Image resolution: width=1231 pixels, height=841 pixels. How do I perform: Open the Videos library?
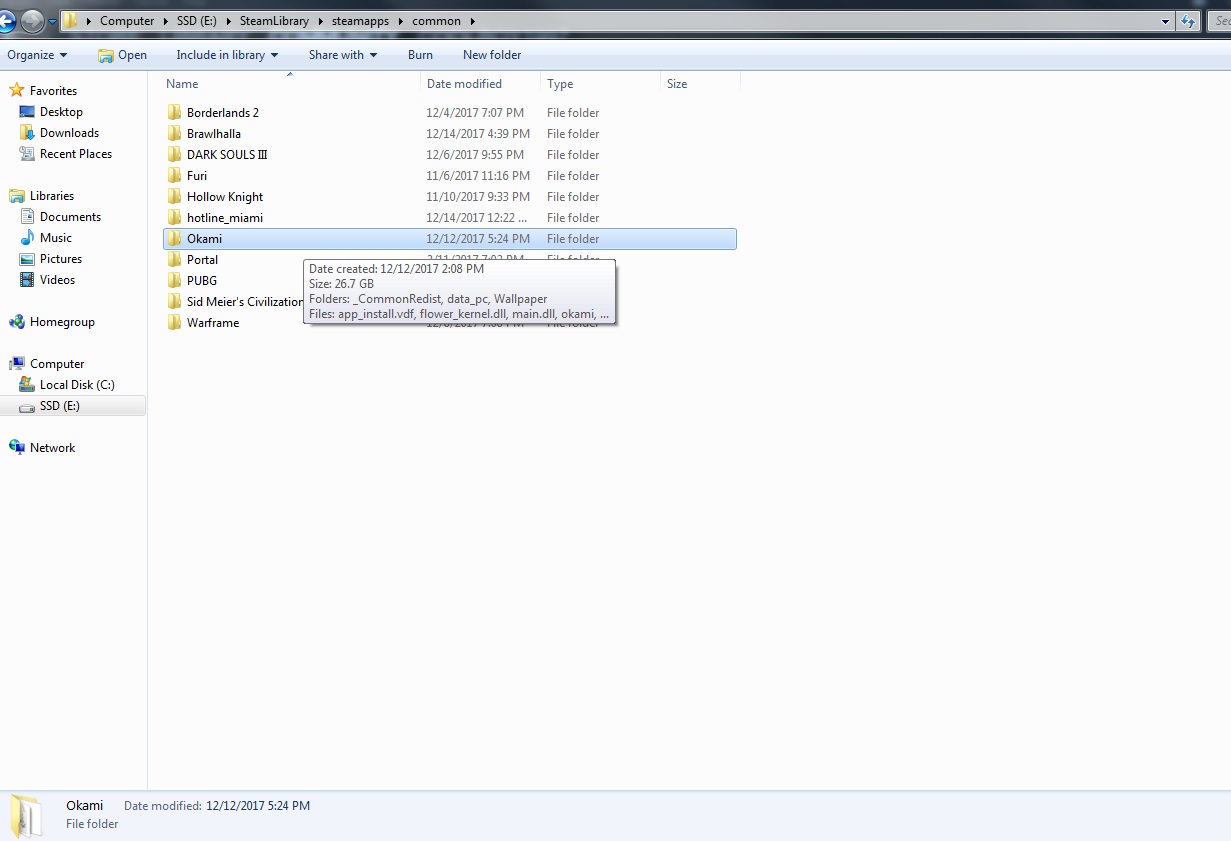tap(57, 280)
